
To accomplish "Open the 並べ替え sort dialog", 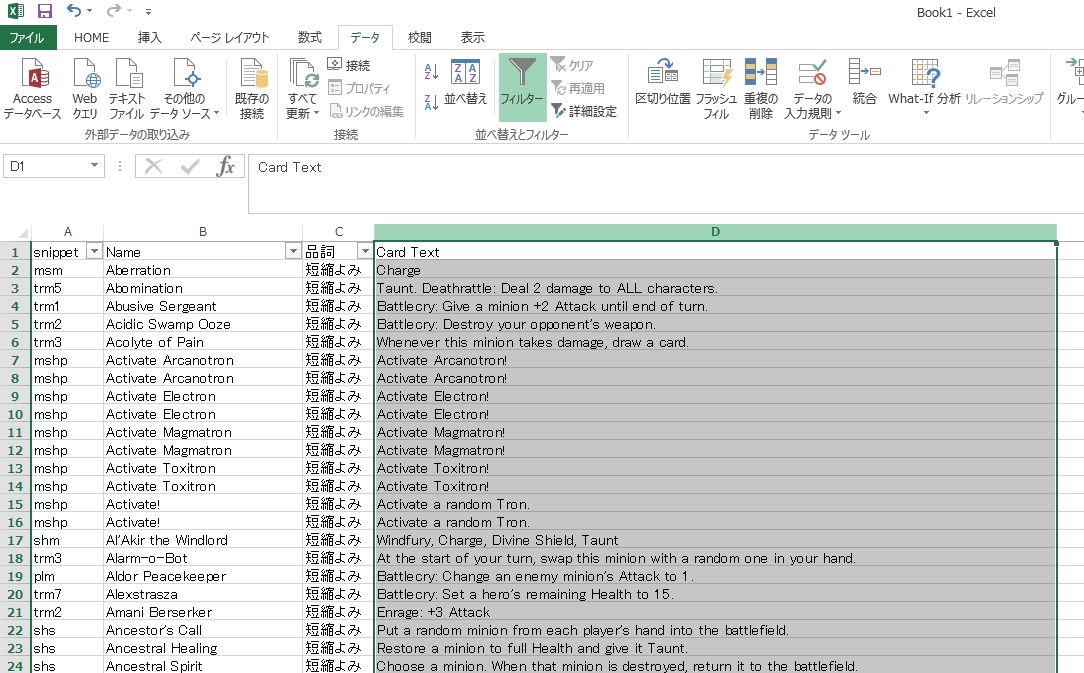I will pyautogui.click(x=465, y=83).
